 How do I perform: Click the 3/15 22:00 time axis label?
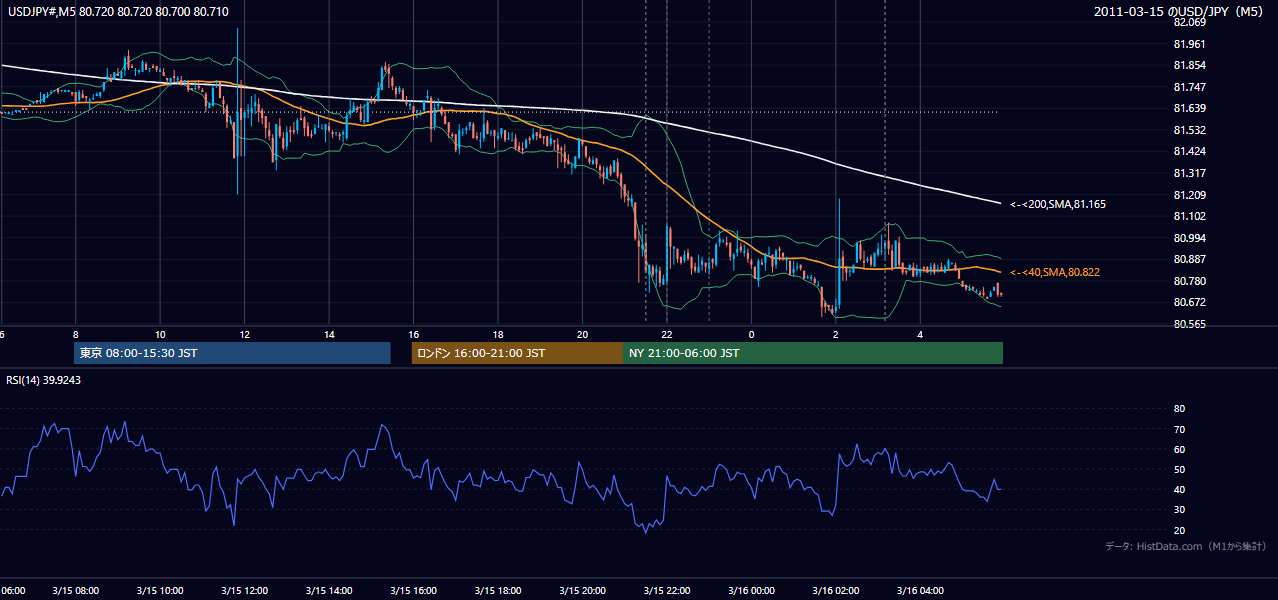(x=667, y=591)
